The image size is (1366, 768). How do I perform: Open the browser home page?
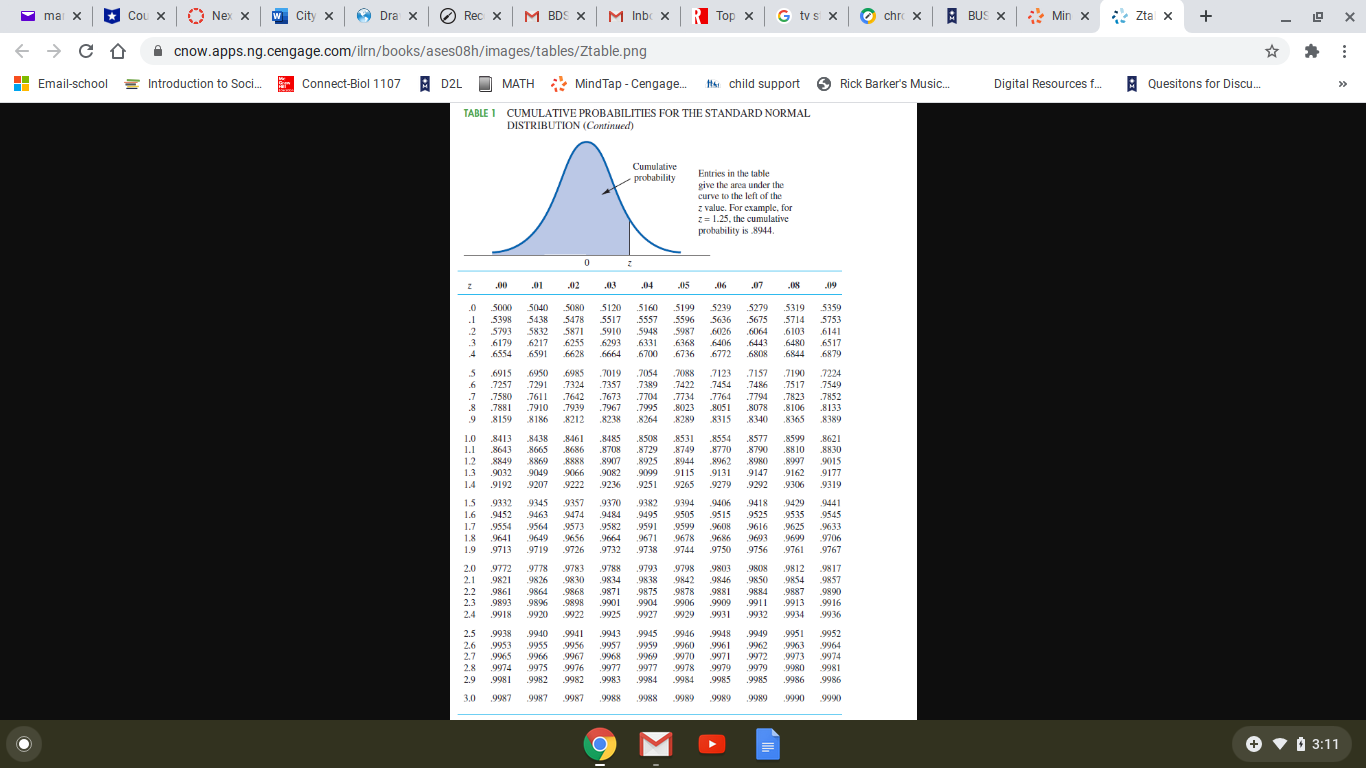tap(117, 51)
